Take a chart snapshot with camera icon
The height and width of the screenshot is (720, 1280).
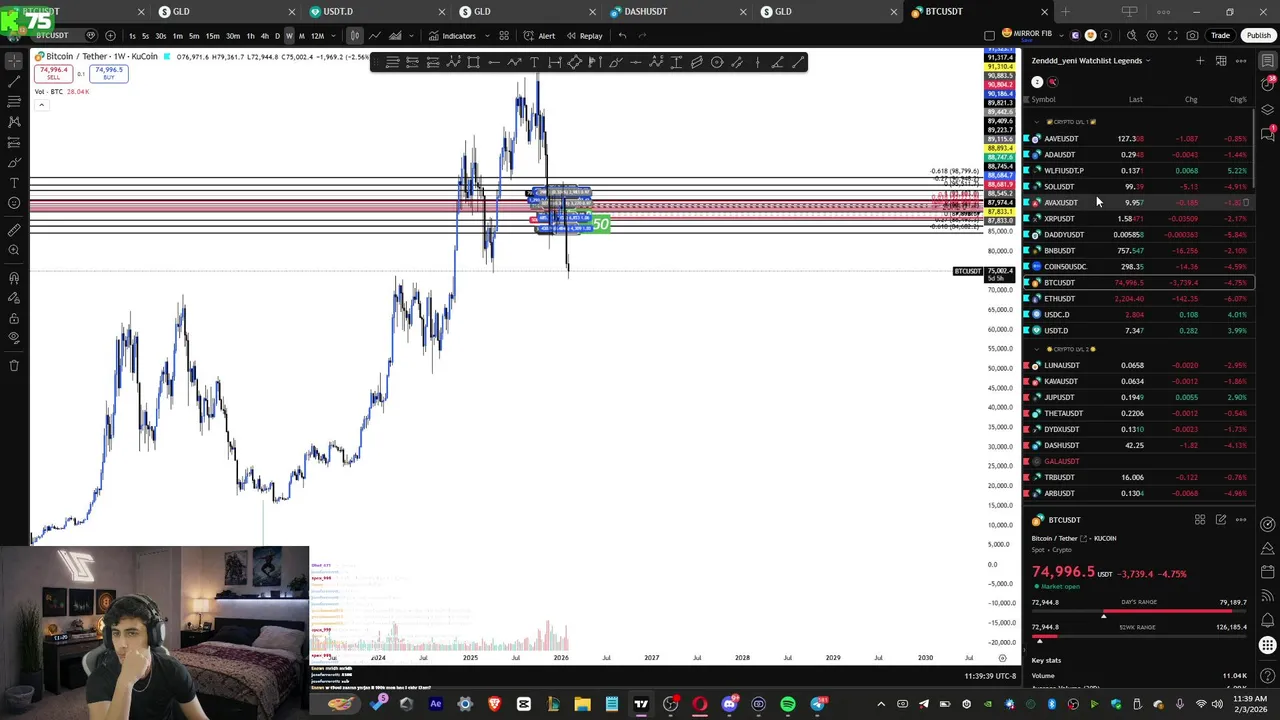(1192, 36)
